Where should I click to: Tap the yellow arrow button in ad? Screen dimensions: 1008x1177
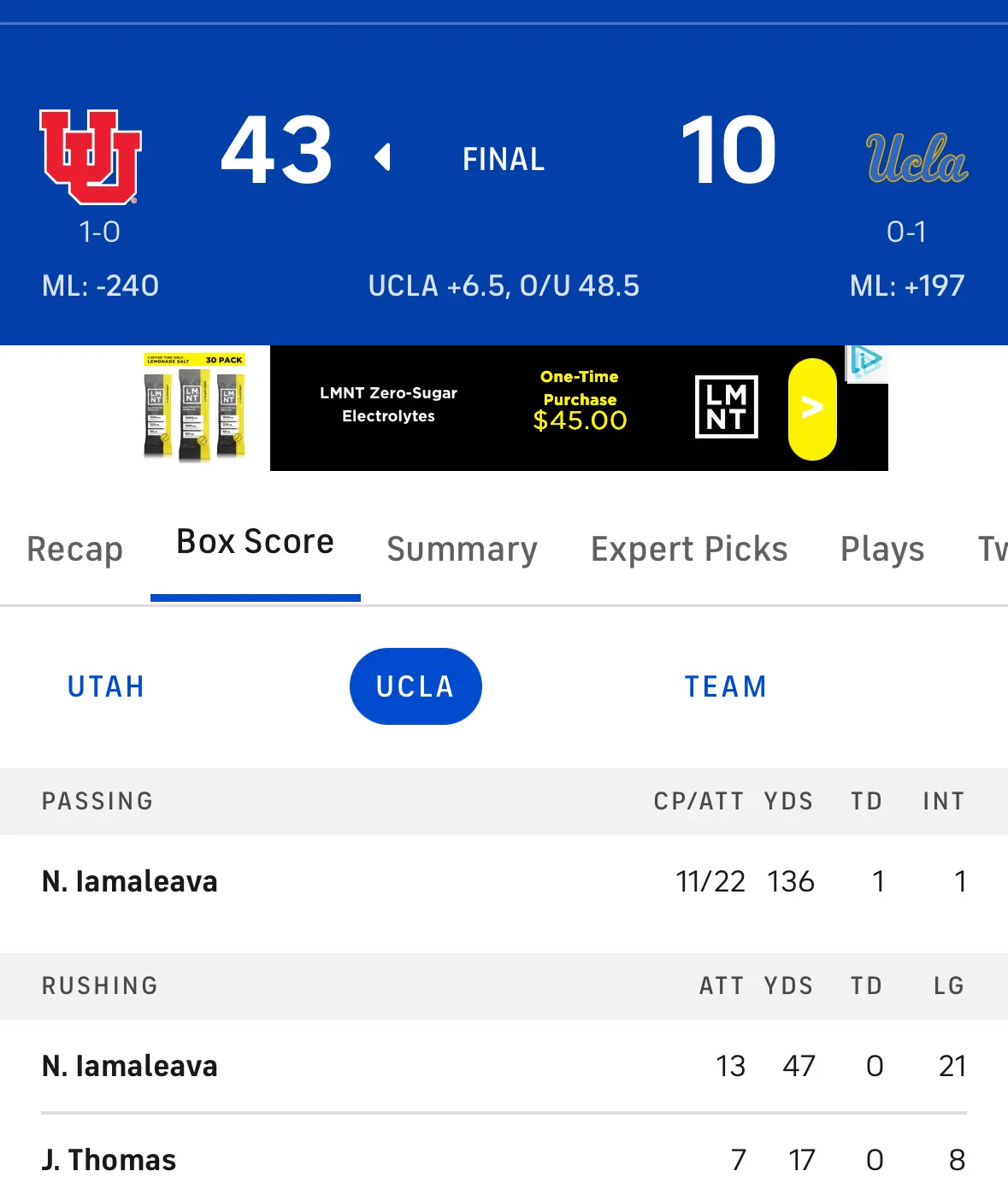812,409
